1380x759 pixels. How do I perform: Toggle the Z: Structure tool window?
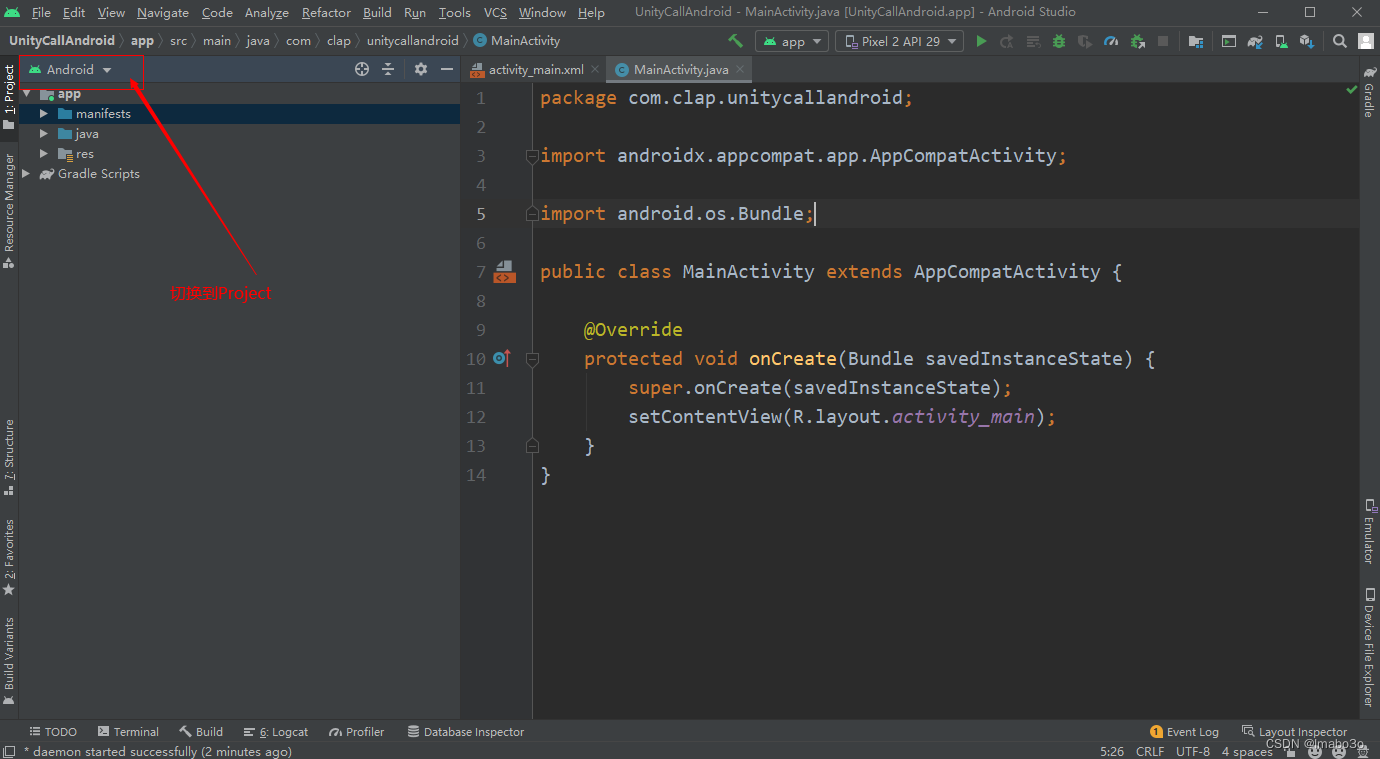(x=9, y=457)
